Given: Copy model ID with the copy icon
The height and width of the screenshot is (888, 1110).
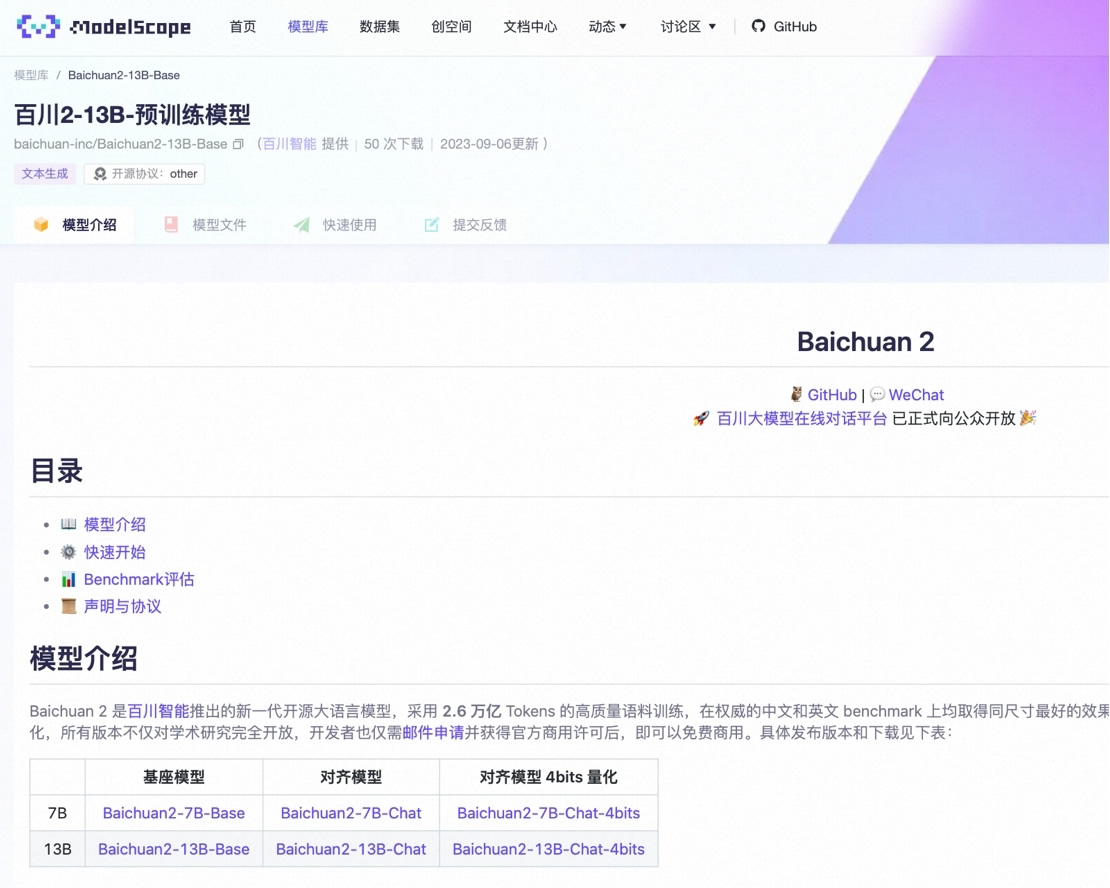Looking at the screenshot, I should click(x=239, y=144).
